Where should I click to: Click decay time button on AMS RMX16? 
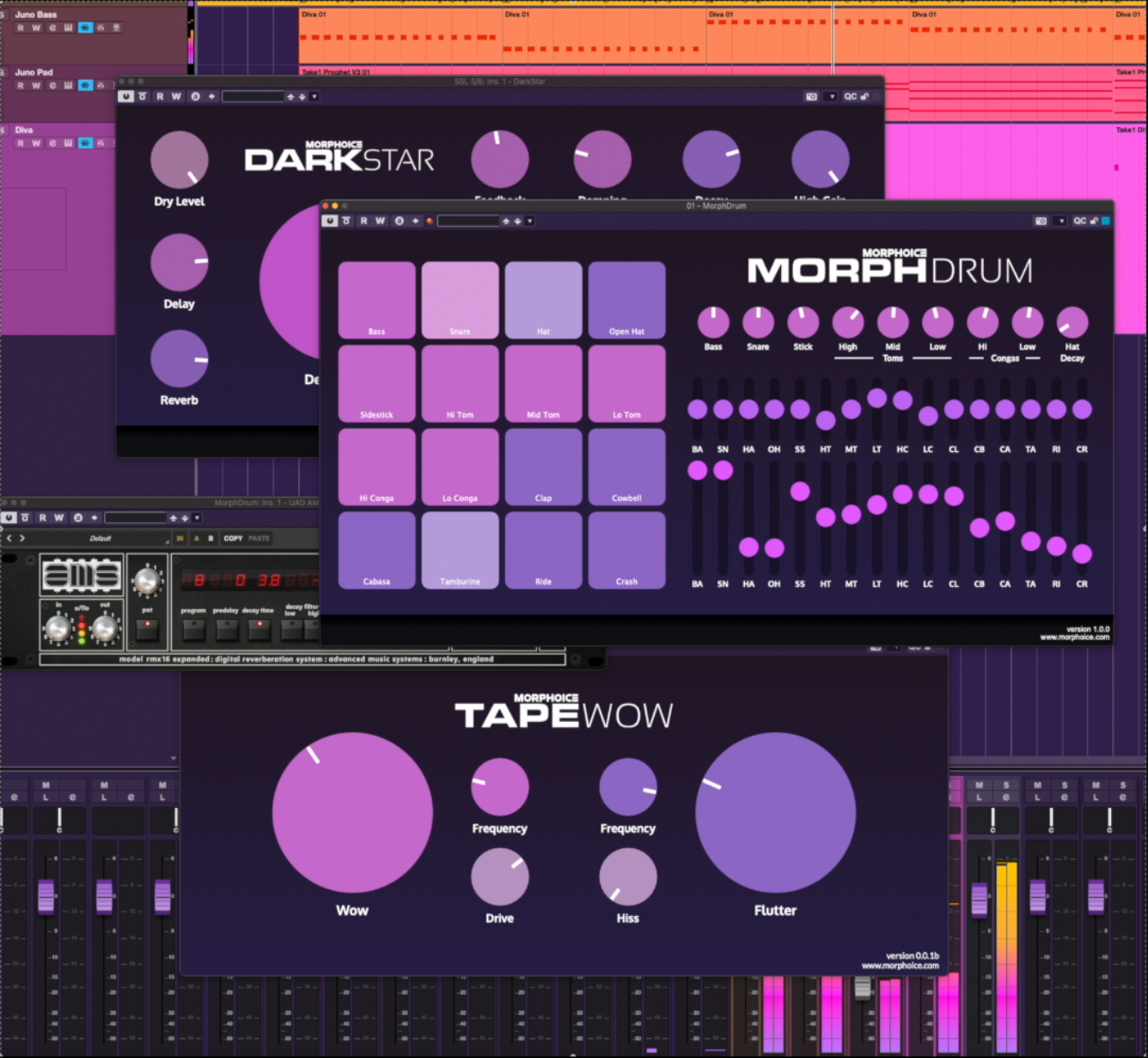[259, 629]
